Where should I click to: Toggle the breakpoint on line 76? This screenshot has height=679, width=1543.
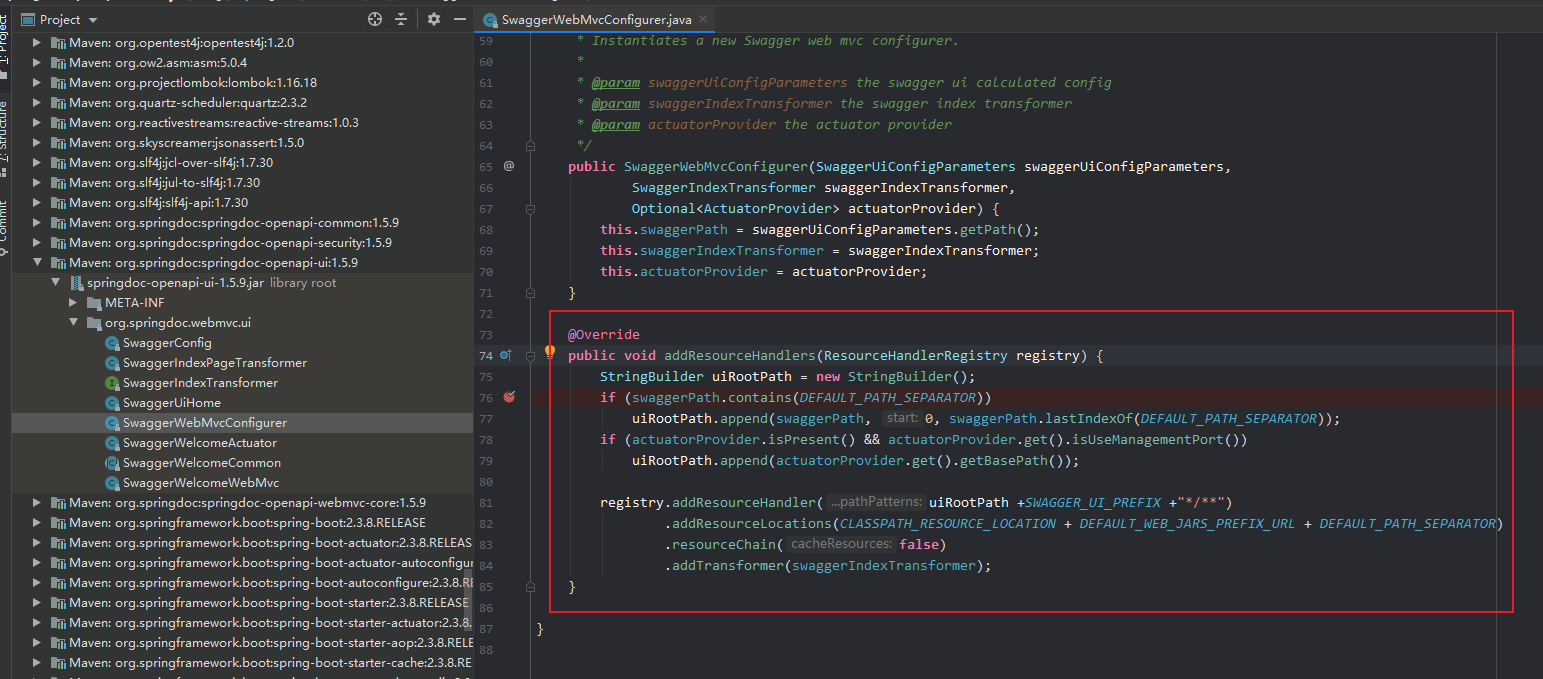point(509,397)
